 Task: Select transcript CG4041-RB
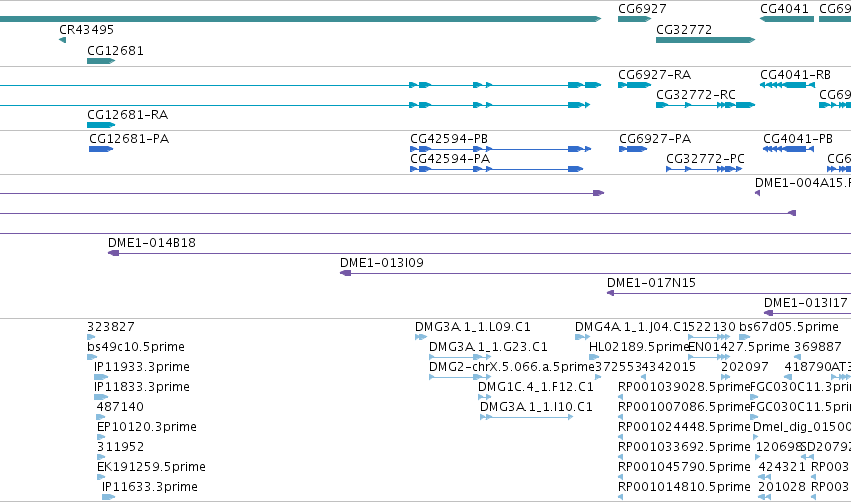[x=788, y=85]
